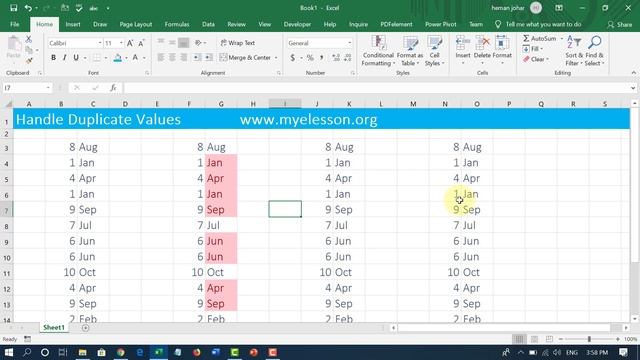
Task: Apply Format Painter brush
Action: (x=29, y=60)
